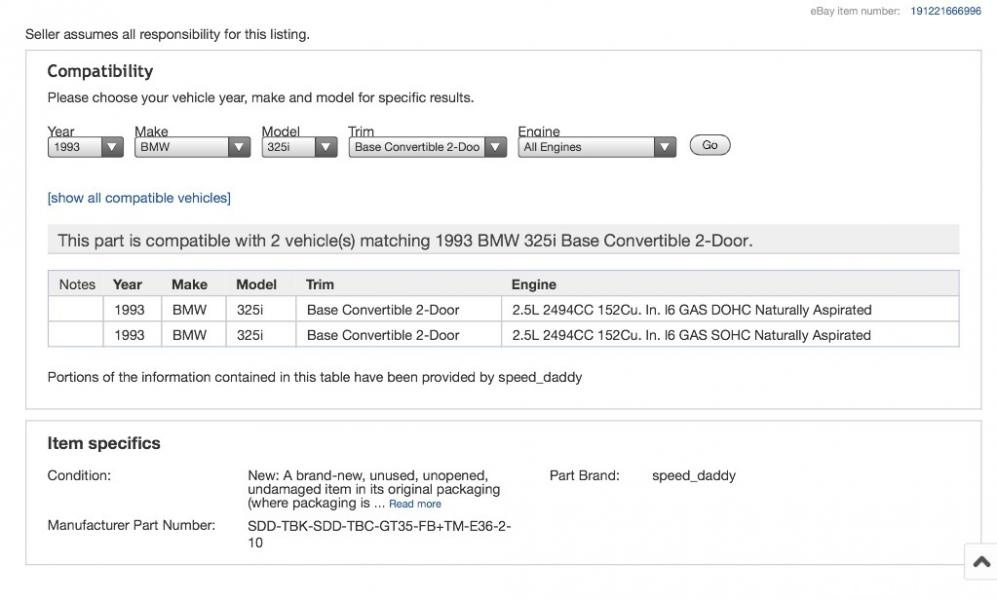Image resolution: width=997 pixels, height=600 pixels.
Task: Click the Year column header in table
Action: tap(128, 284)
